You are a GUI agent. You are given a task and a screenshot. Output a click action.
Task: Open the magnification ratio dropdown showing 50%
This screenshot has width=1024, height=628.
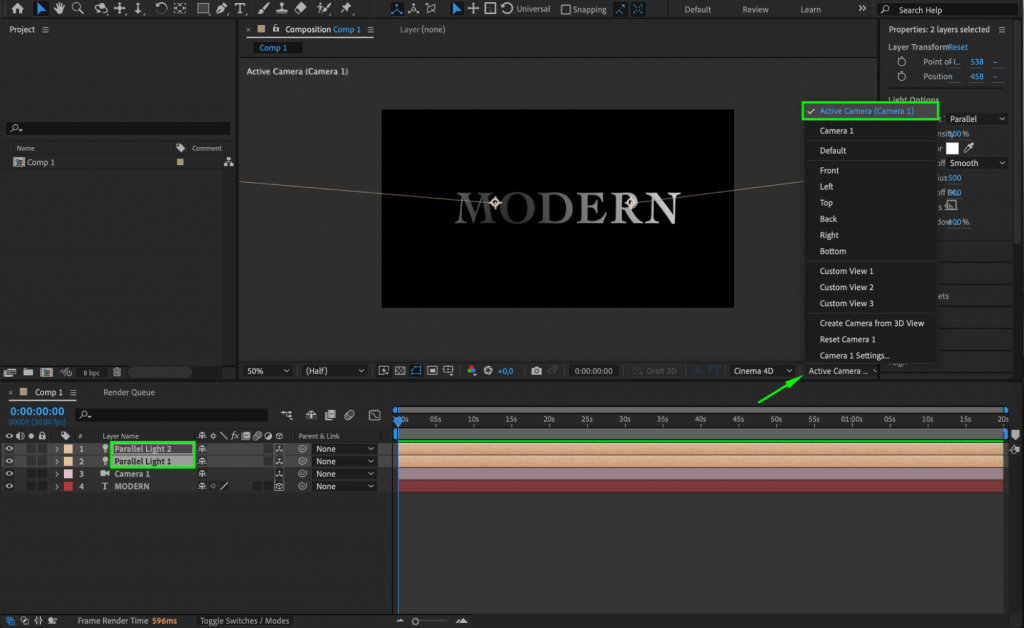click(x=266, y=370)
